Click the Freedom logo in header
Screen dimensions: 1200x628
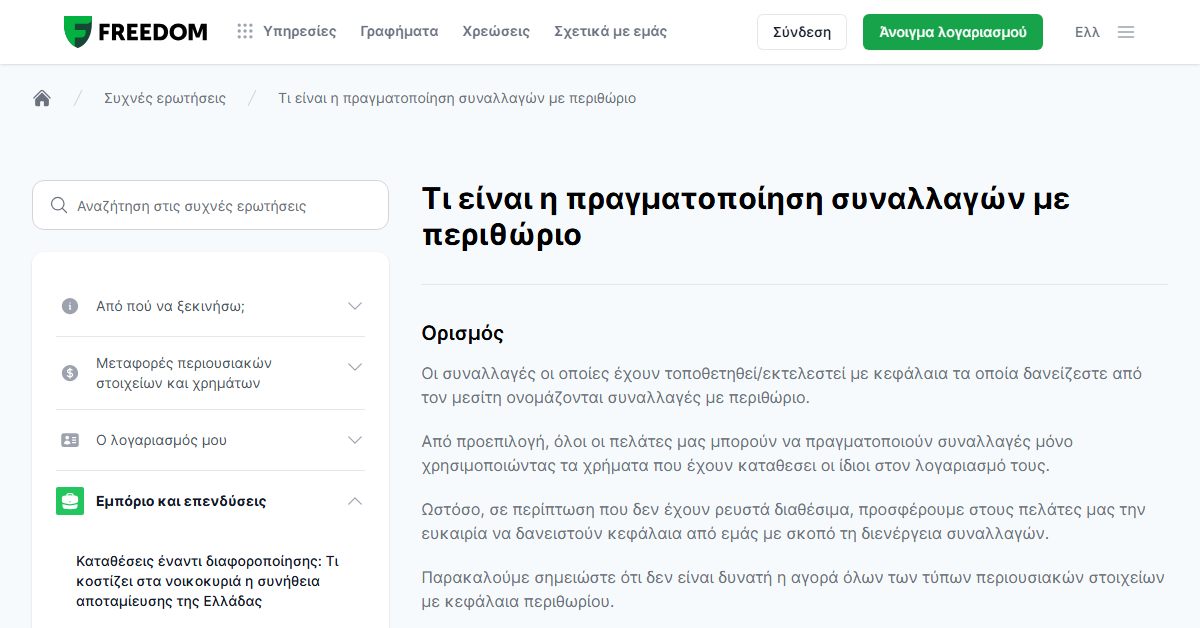tap(135, 32)
